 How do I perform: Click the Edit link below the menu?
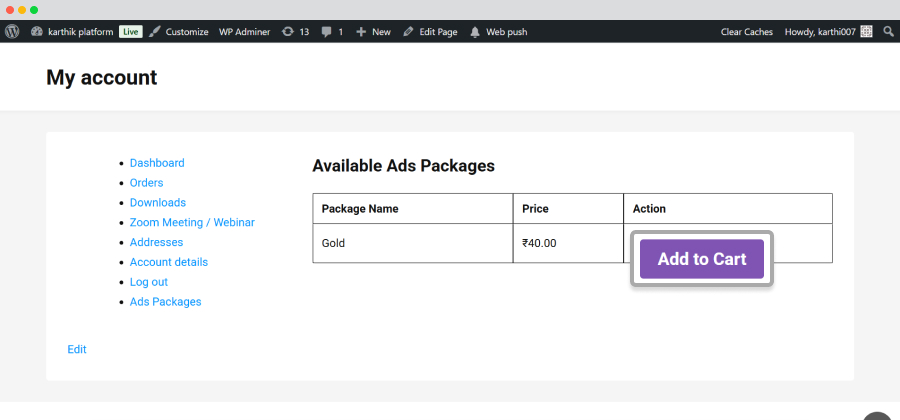click(x=77, y=349)
